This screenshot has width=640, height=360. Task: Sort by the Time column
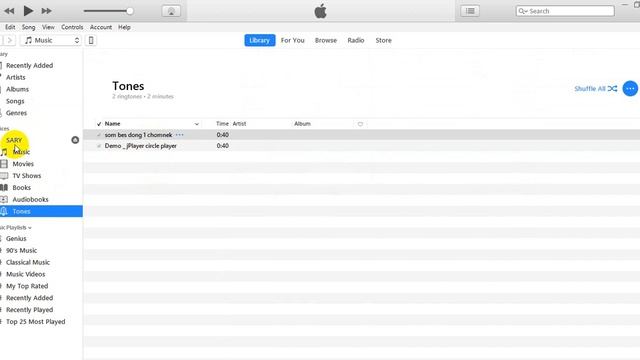tap(222, 124)
